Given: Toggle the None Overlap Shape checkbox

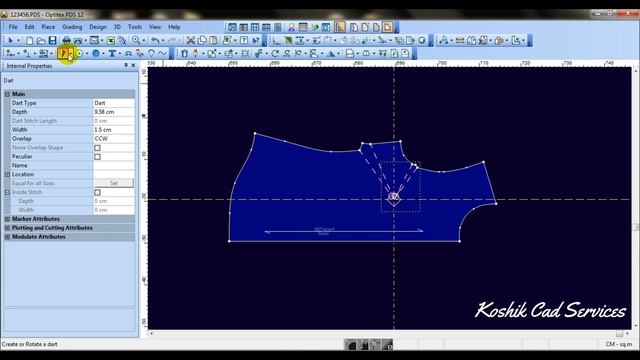Looking at the screenshot, I should pyautogui.click(x=97, y=148).
